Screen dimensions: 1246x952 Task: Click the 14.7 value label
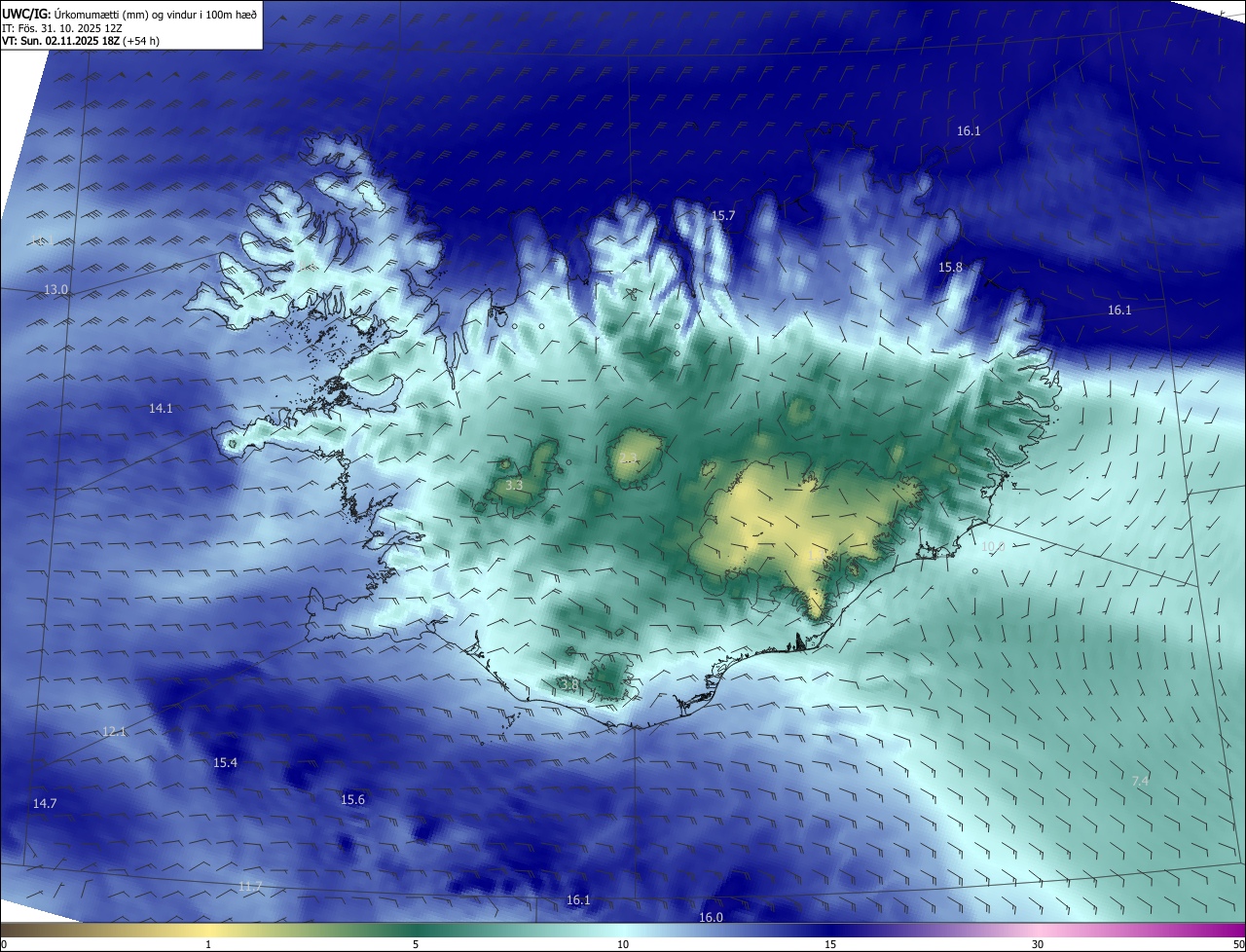[45, 803]
